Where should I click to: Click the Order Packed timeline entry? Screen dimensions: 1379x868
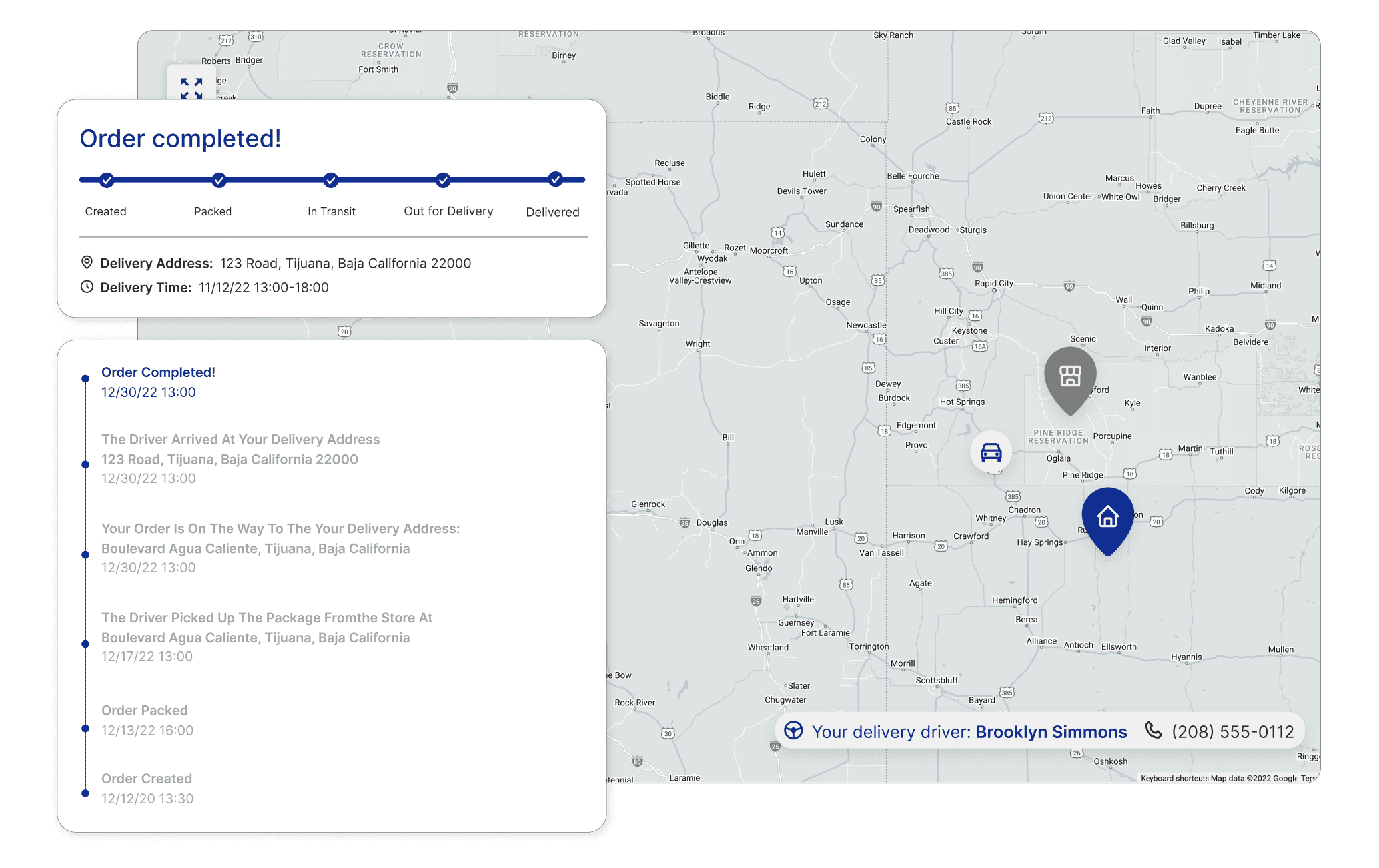[x=147, y=721]
